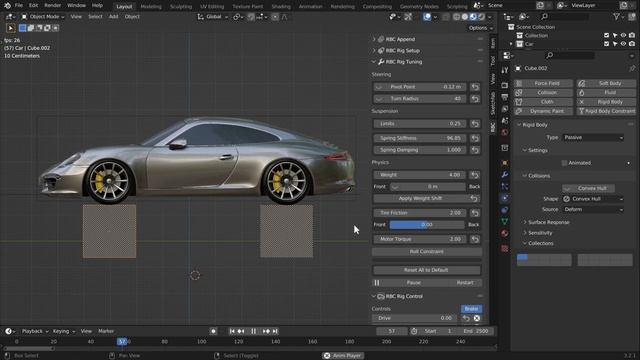Open the Object Constraints tab icon
The image size is (640, 360).
click(505, 210)
